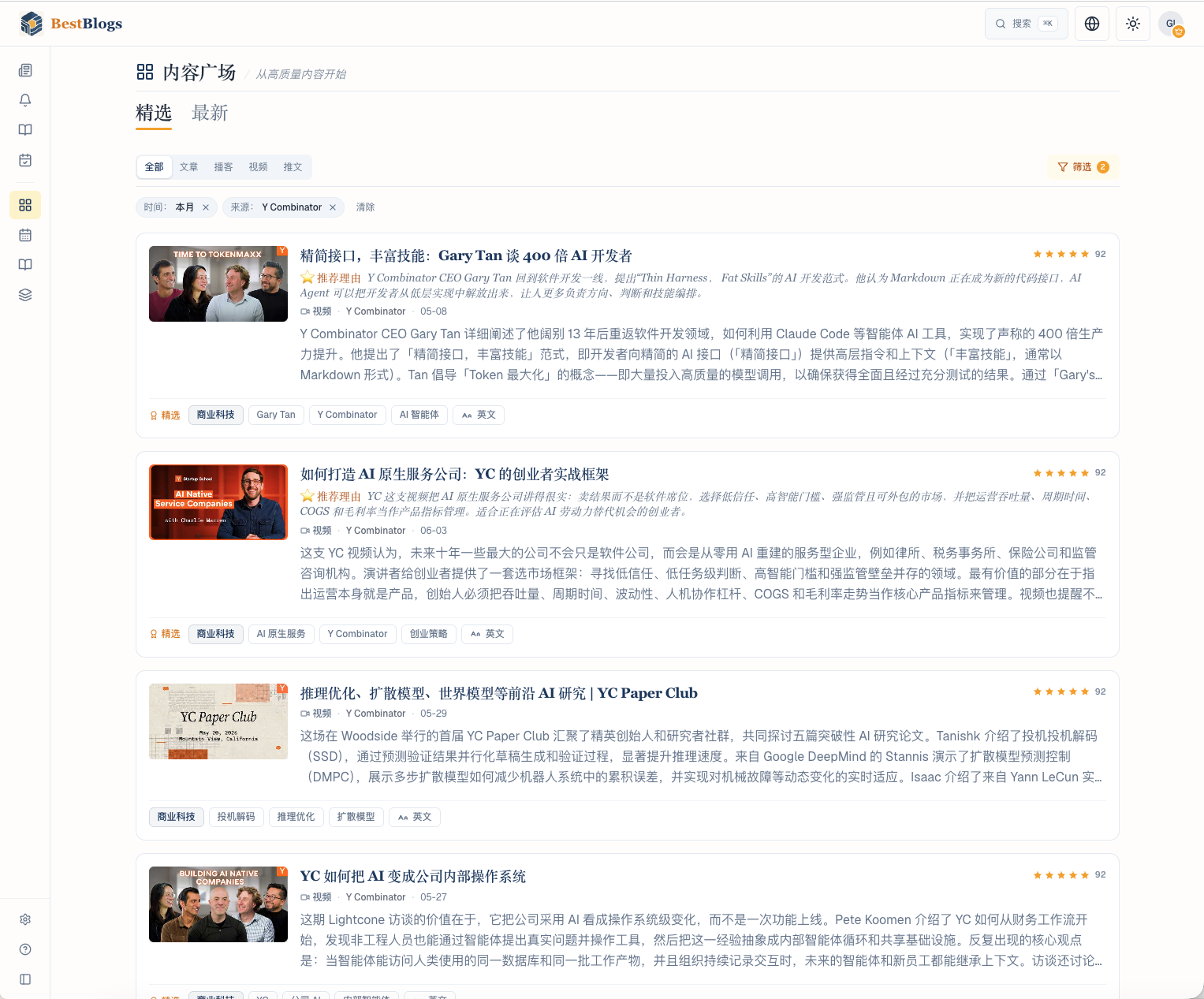Open the newspaper icon at sidebar top
The height and width of the screenshot is (999, 1204).
coord(25,70)
